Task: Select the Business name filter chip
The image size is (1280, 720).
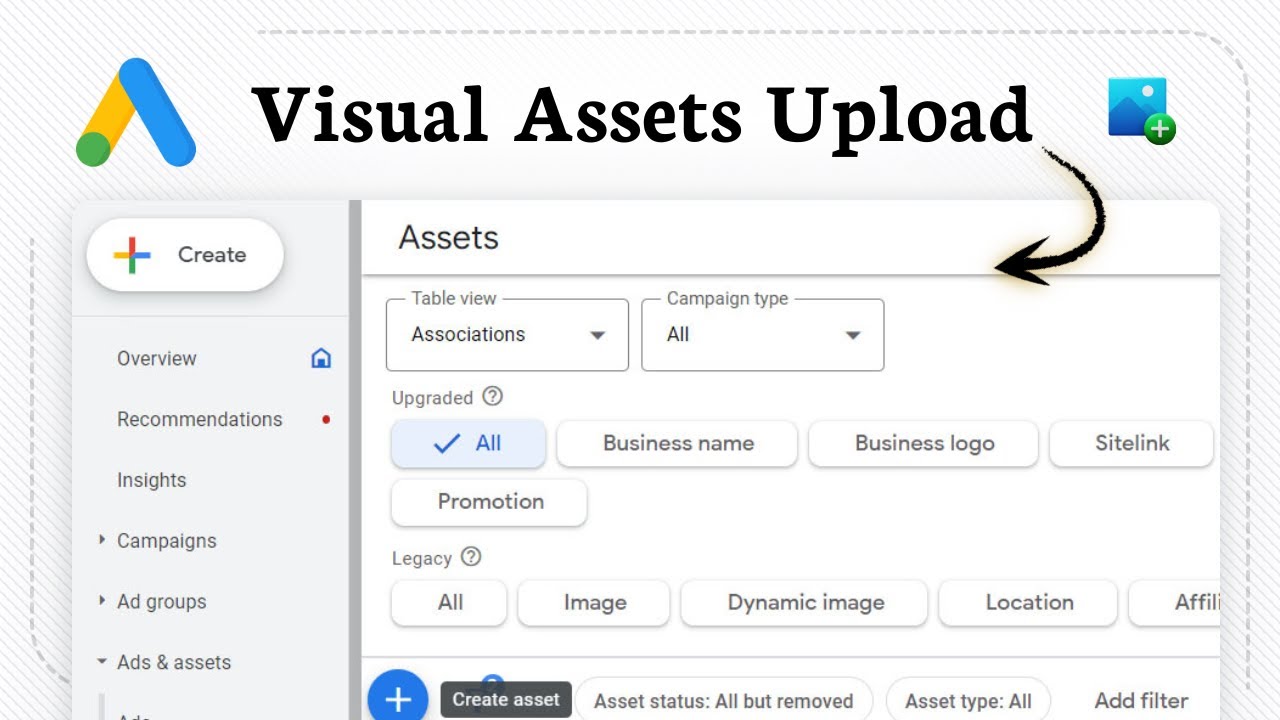Action: pyautogui.click(x=677, y=443)
